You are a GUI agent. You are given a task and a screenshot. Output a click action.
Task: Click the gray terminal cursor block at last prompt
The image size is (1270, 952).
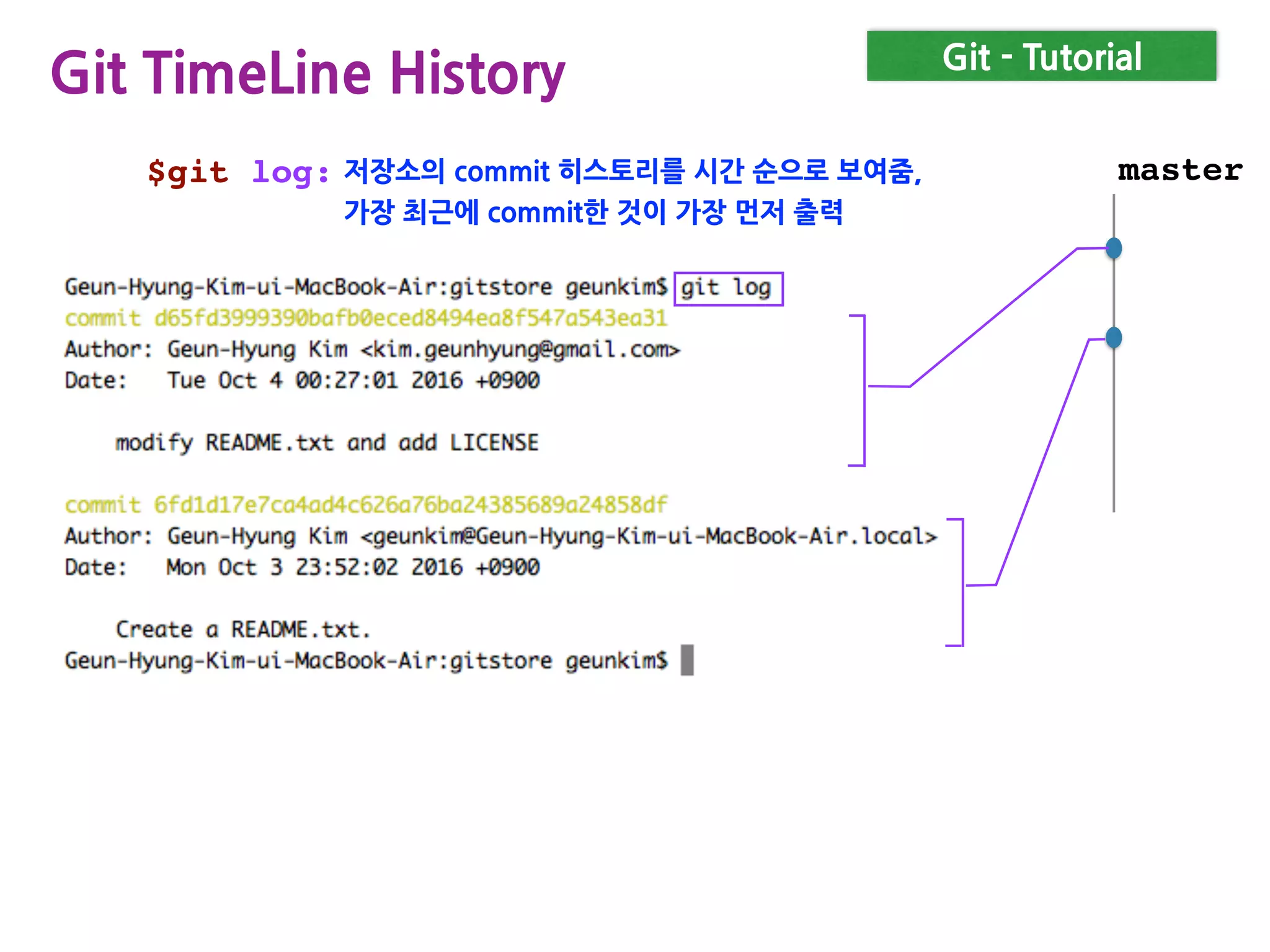687,660
